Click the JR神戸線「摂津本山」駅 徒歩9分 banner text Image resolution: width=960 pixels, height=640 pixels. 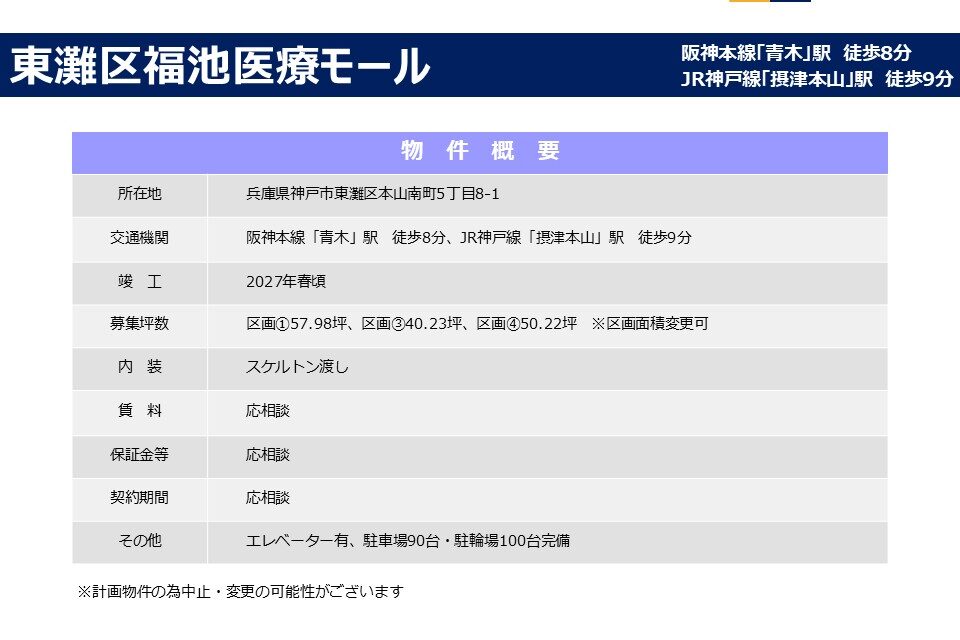pyautogui.click(x=816, y=80)
